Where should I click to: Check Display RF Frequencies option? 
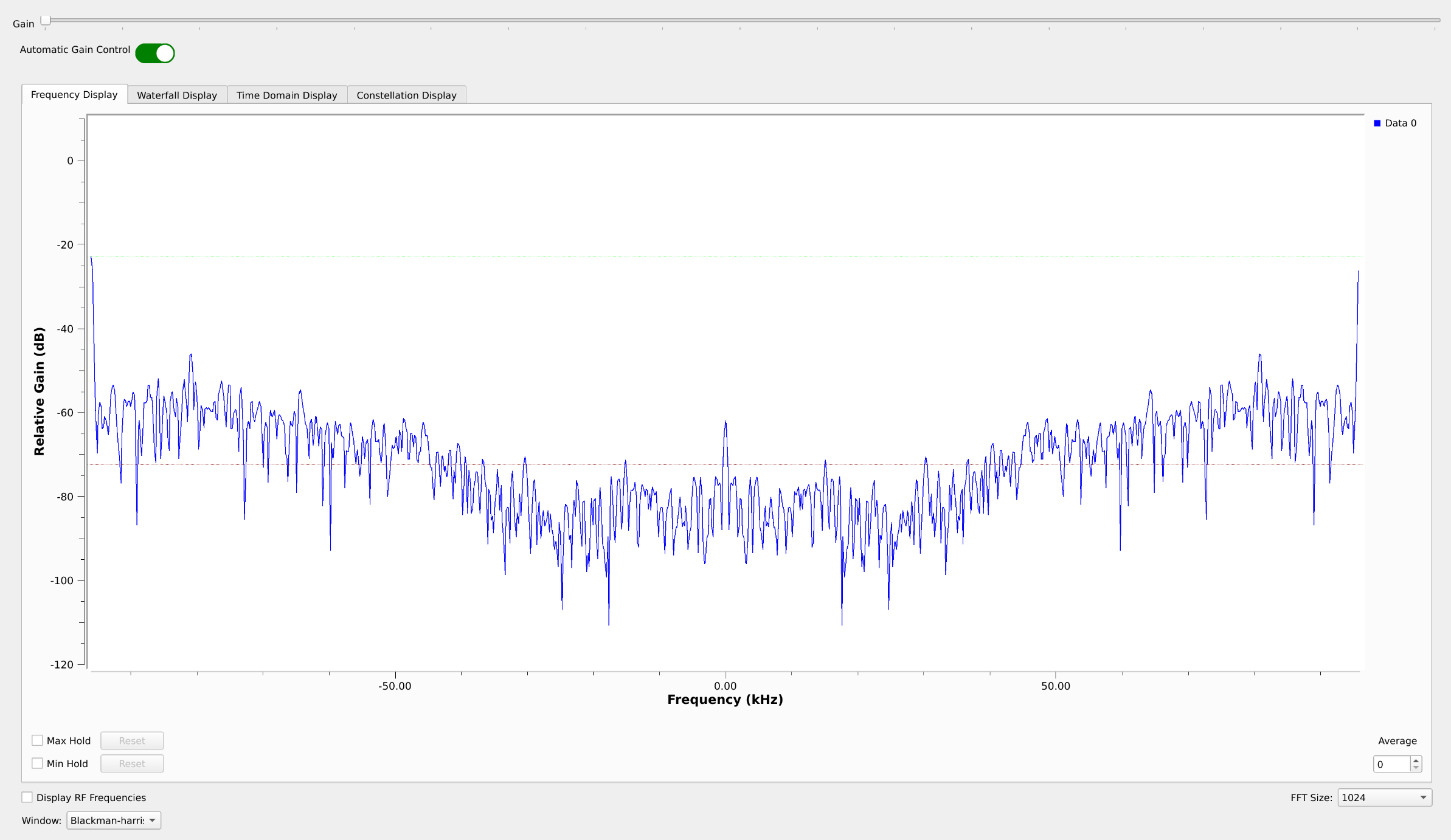(x=27, y=797)
